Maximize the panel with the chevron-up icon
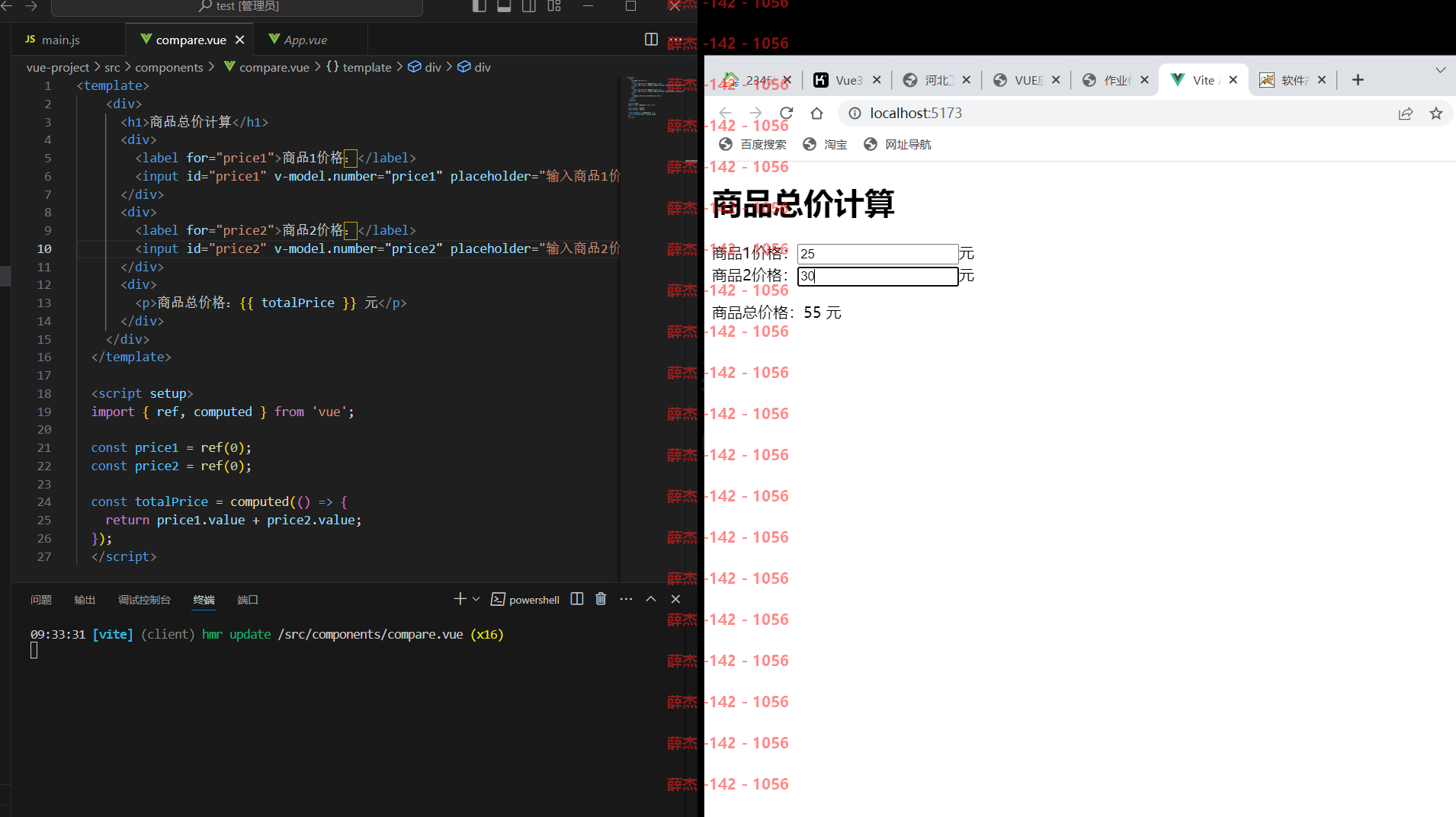The height and width of the screenshot is (817, 1456). click(651, 599)
